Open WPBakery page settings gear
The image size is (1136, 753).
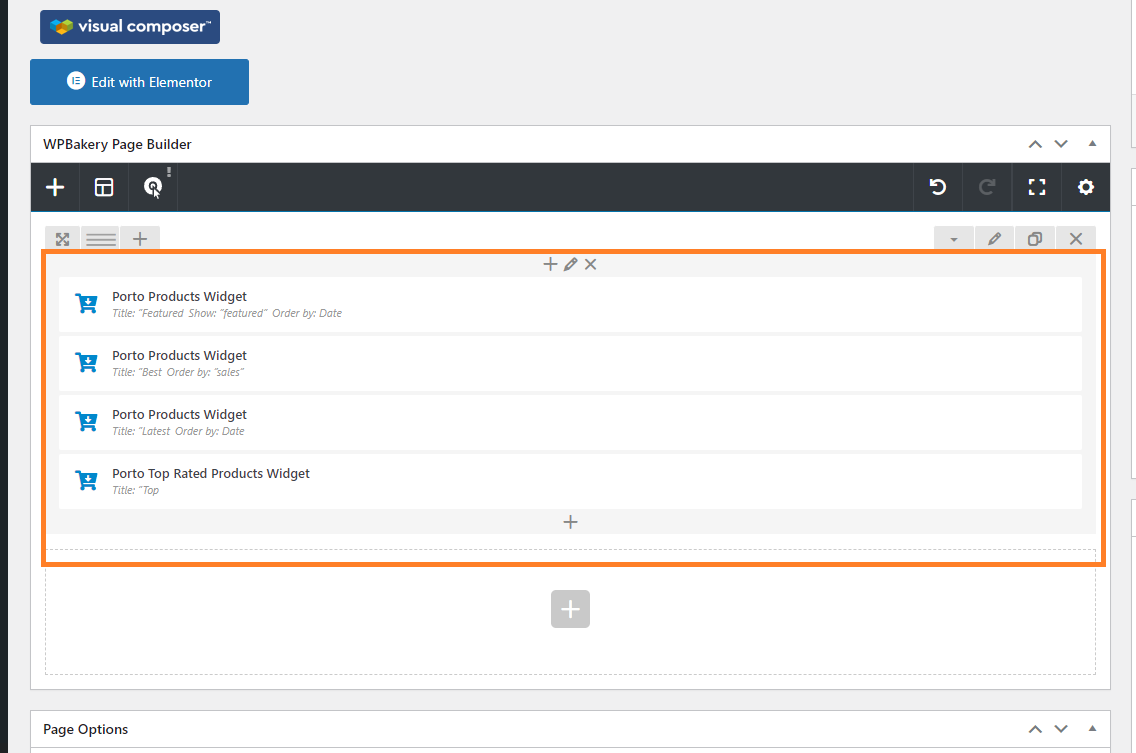[1085, 187]
